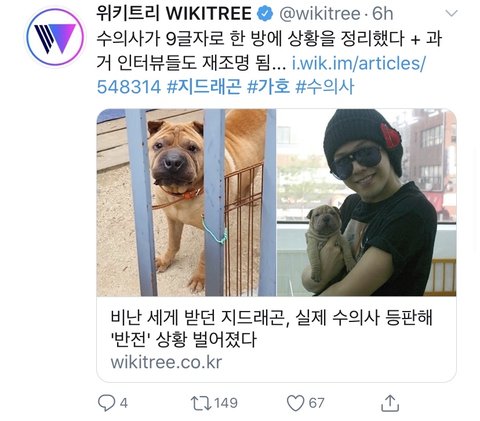
Task: Open the #지드래곤 hashtag
Action: pos(204,87)
